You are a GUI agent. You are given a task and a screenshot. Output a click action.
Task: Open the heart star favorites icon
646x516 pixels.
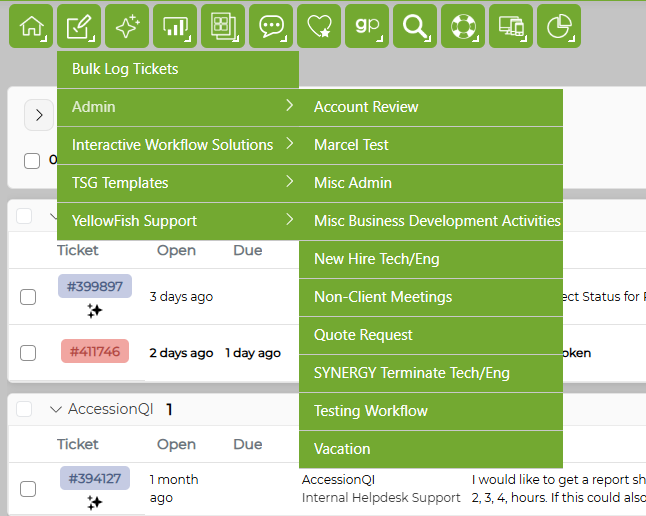[319, 26]
